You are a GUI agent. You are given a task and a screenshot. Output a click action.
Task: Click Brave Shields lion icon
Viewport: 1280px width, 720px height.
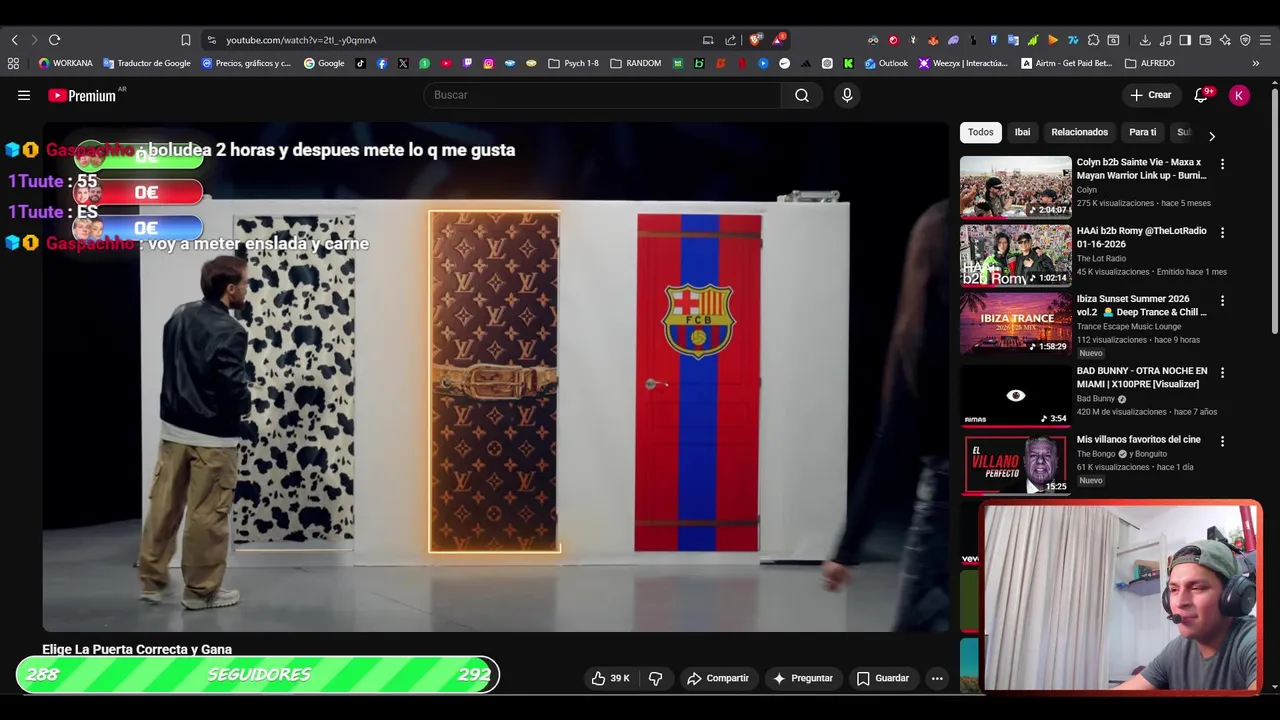pos(756,40)
